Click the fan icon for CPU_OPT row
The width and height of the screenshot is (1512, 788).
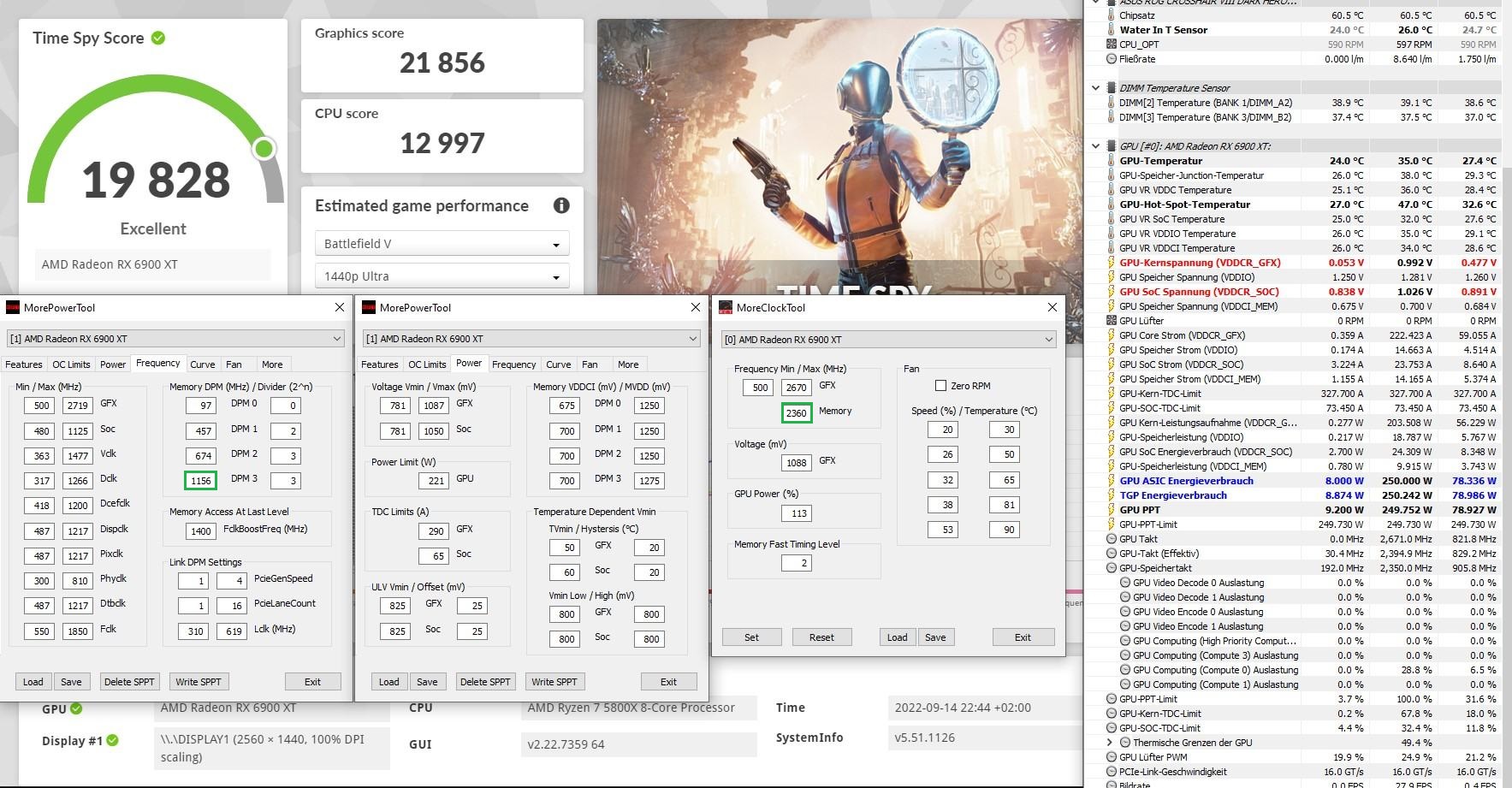click(x=1112, y=44)
